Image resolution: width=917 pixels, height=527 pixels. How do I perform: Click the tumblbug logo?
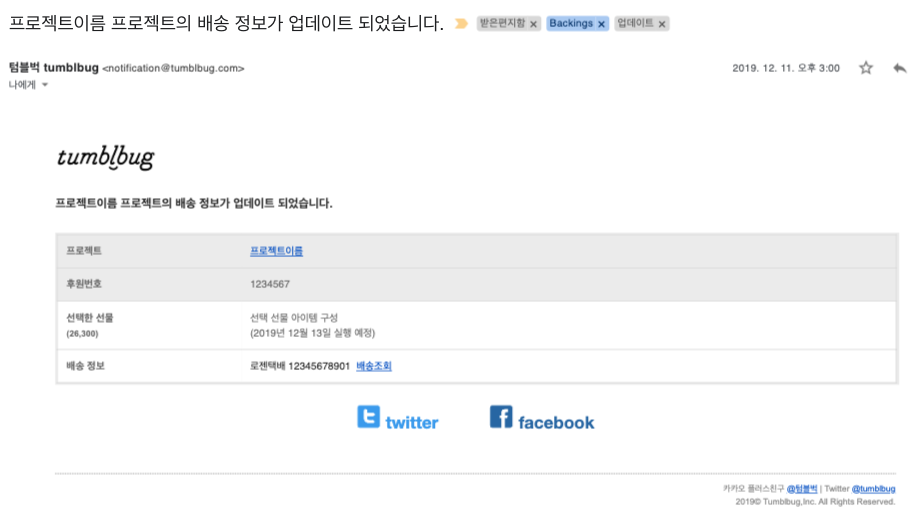[105, 158]
